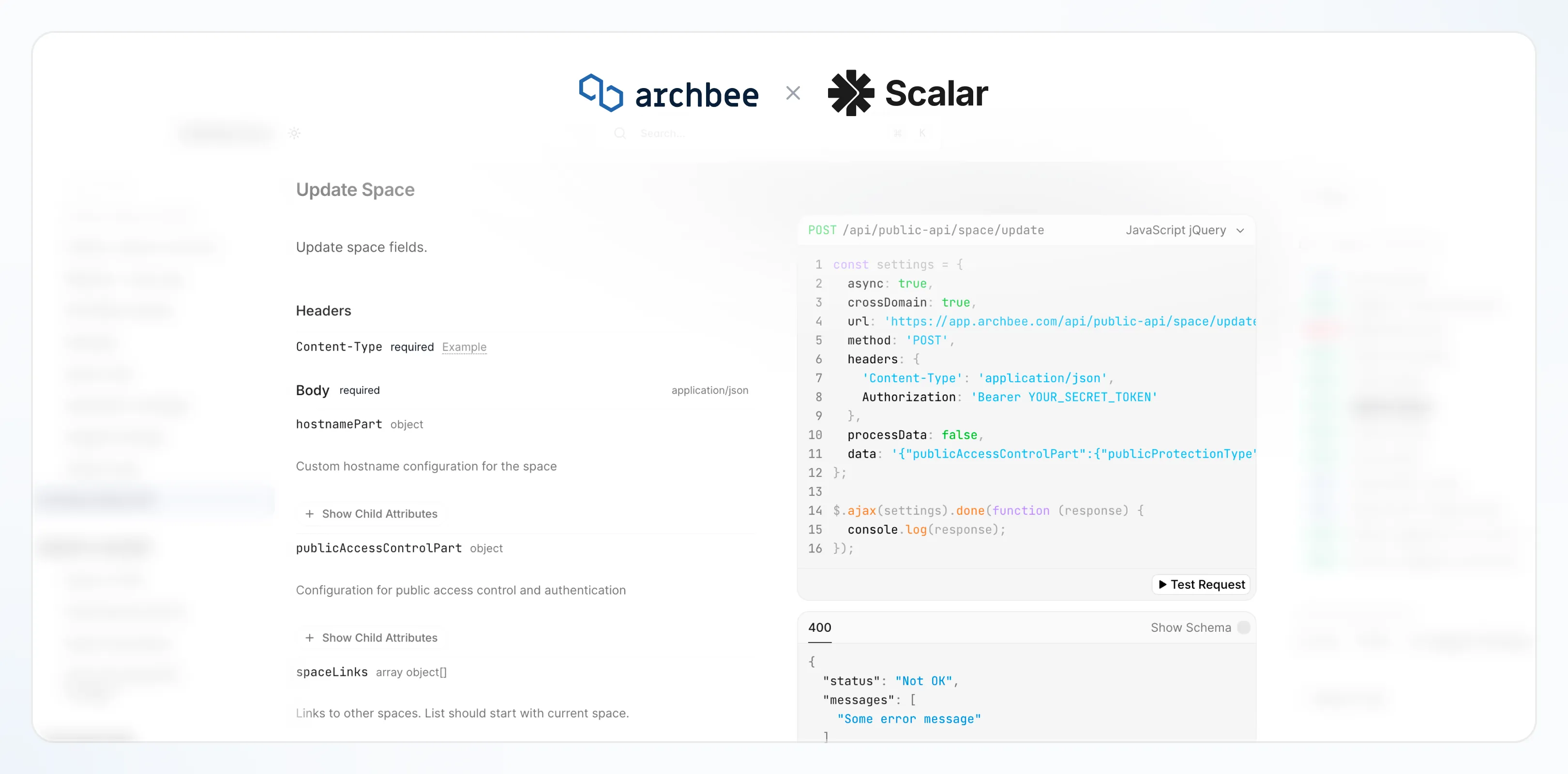Click the Update Space heading
The height and width of the screenshot is (774, 1568).
(355, 190)
